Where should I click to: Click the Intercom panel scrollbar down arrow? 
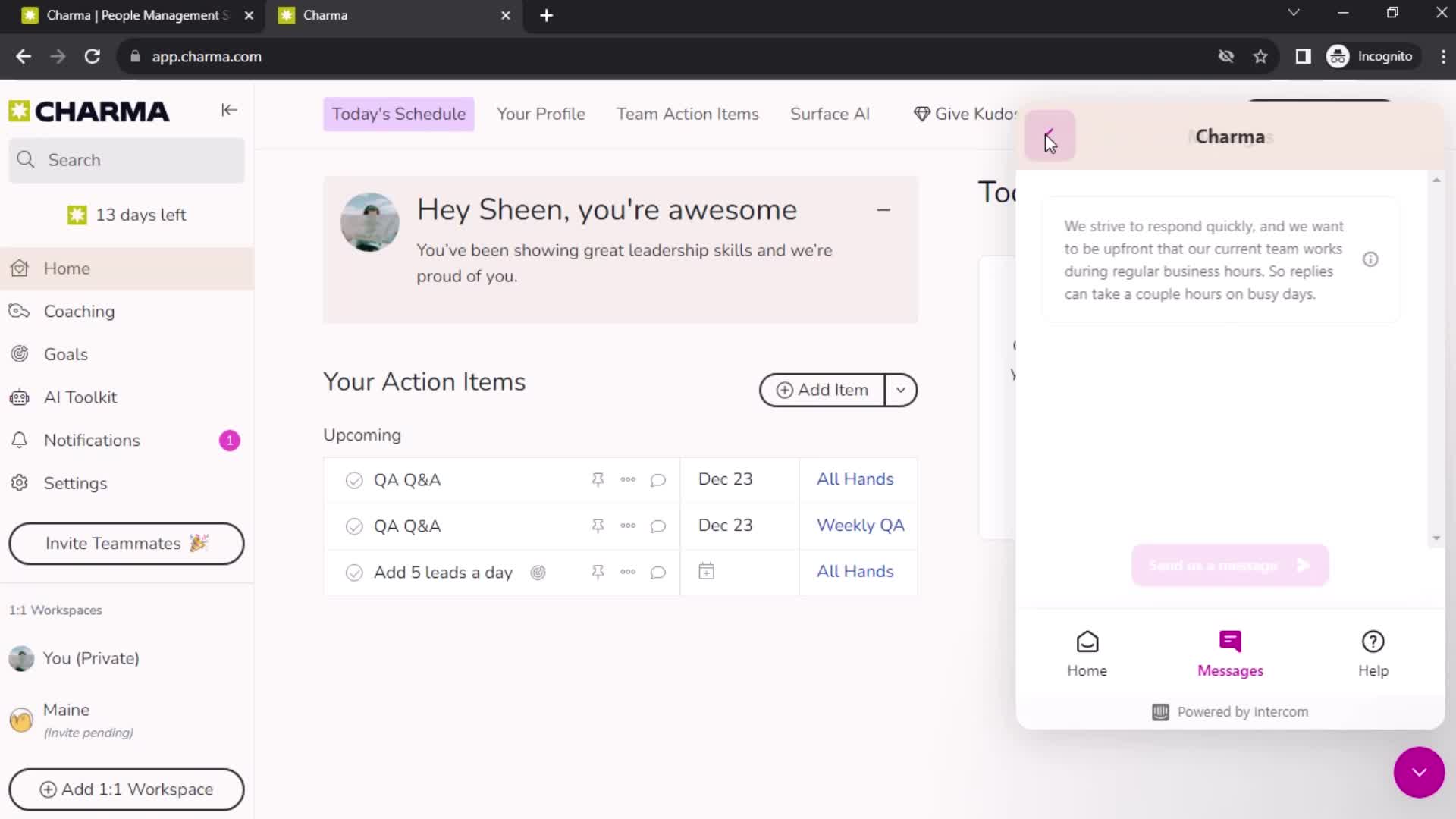(1436, 538)
